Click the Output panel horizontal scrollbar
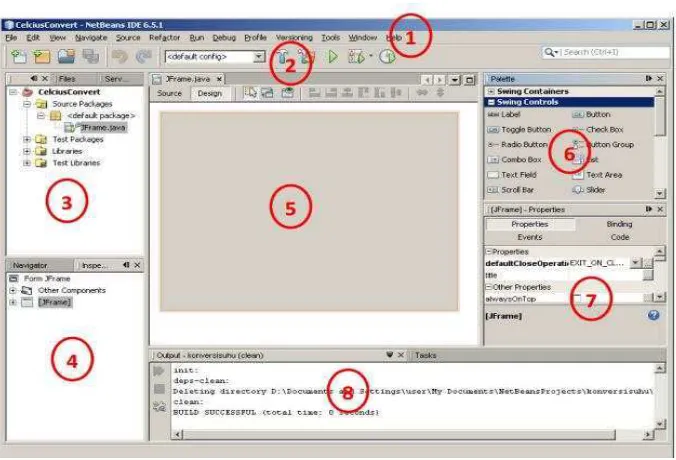The width and height of the screenshot is (676, 460). (399, 435)
